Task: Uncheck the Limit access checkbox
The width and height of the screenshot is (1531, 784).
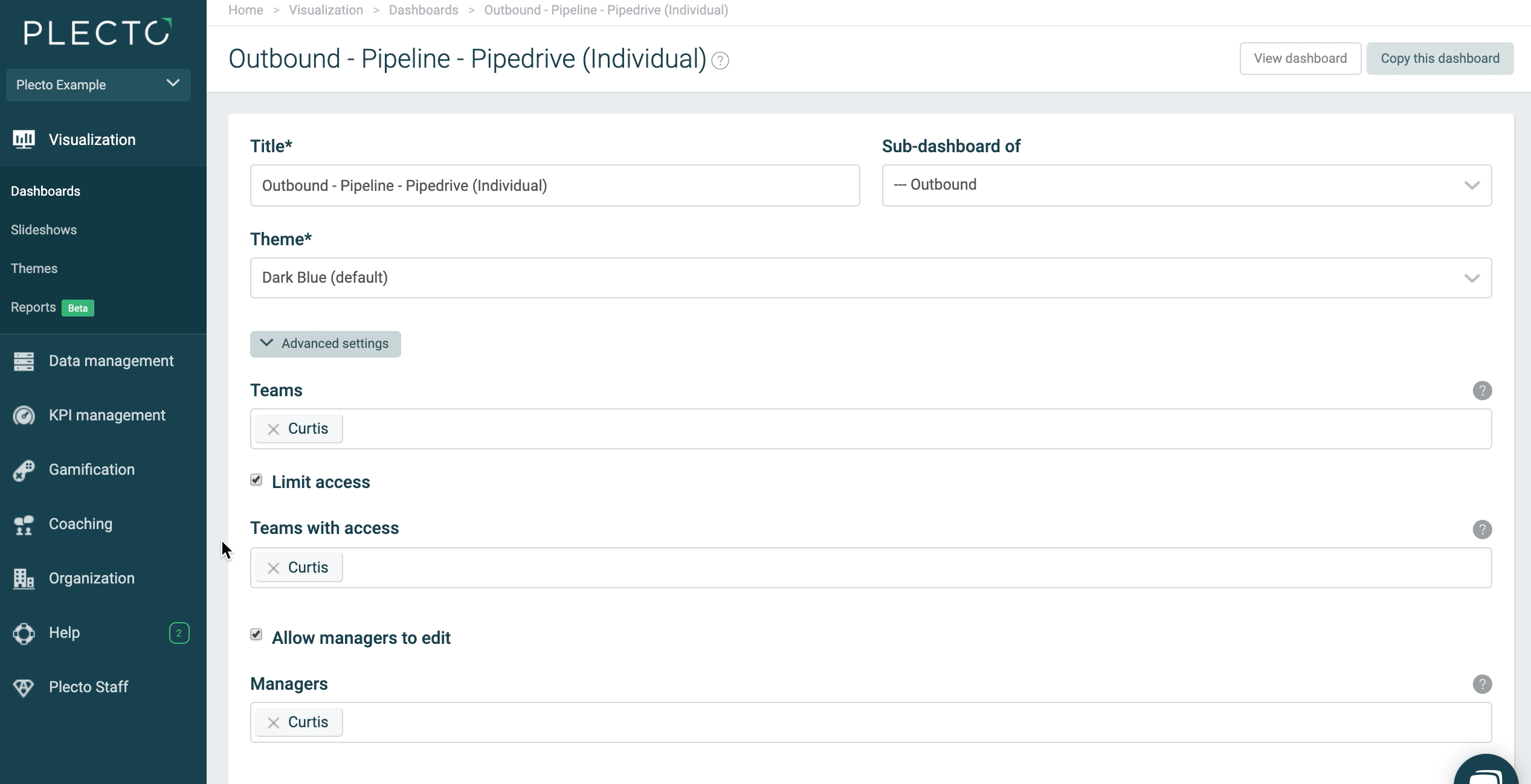Action: click(256, 480)
